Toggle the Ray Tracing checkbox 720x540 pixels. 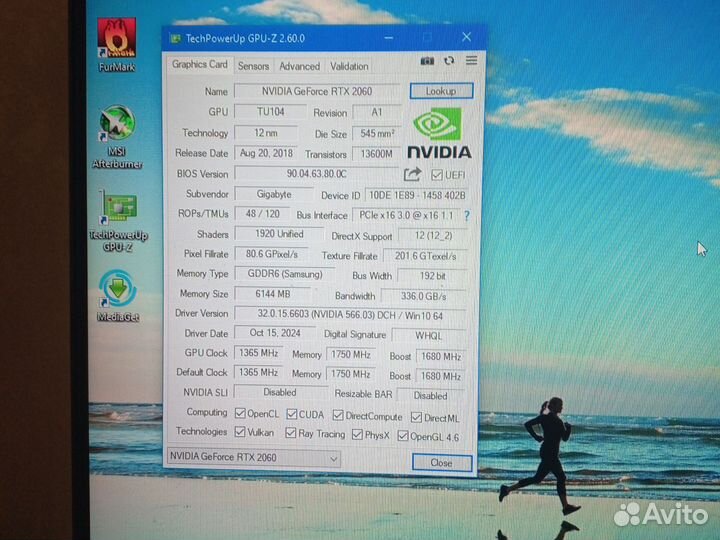coord(291,434)
